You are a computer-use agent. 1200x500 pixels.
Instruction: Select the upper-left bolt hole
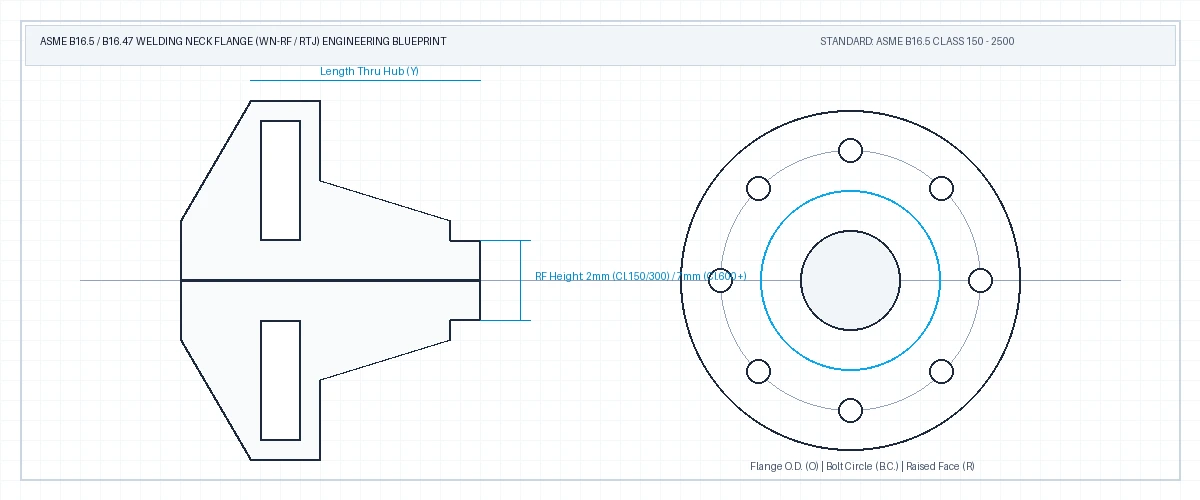click(x=758, y=188)
